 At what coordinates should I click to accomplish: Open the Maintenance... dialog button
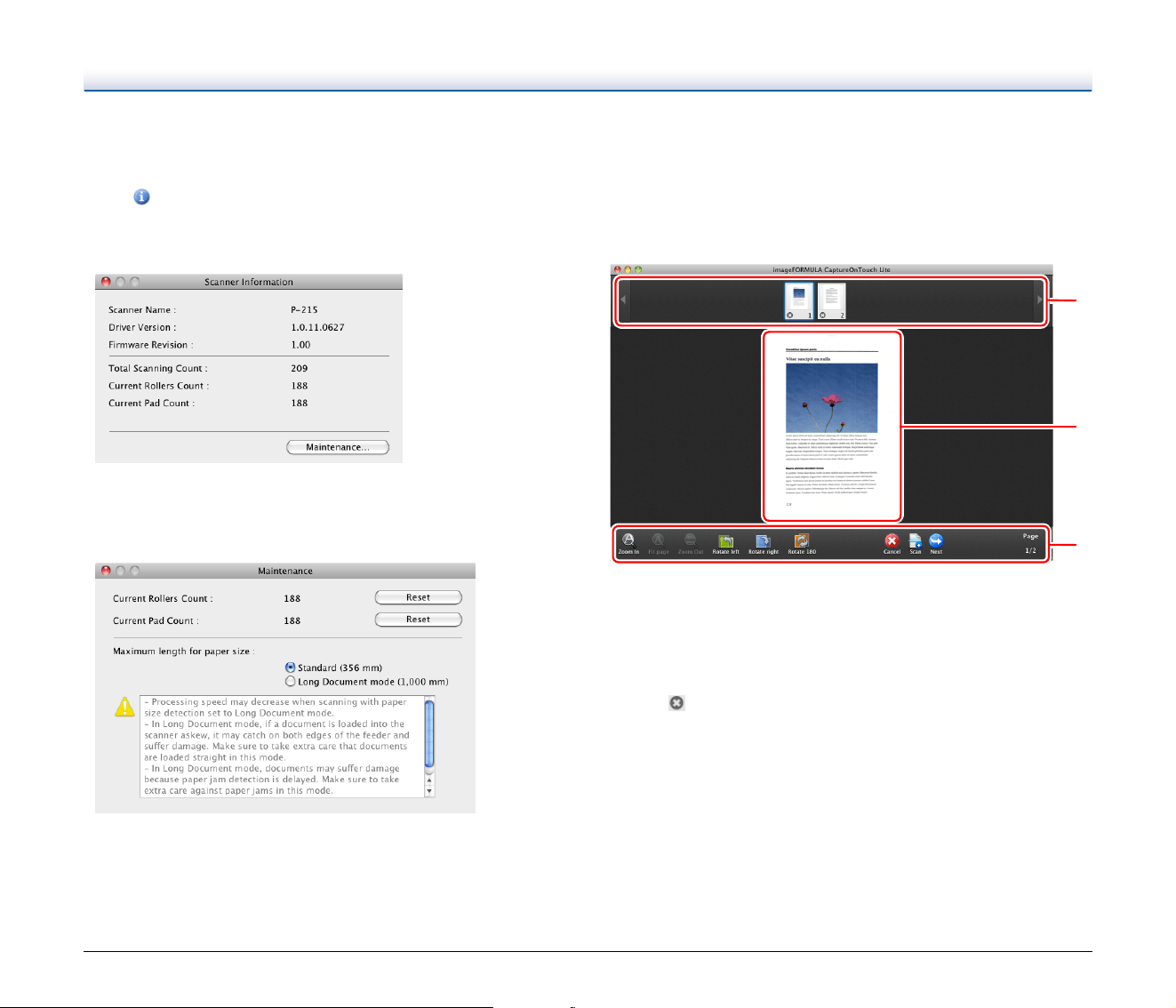338,447
